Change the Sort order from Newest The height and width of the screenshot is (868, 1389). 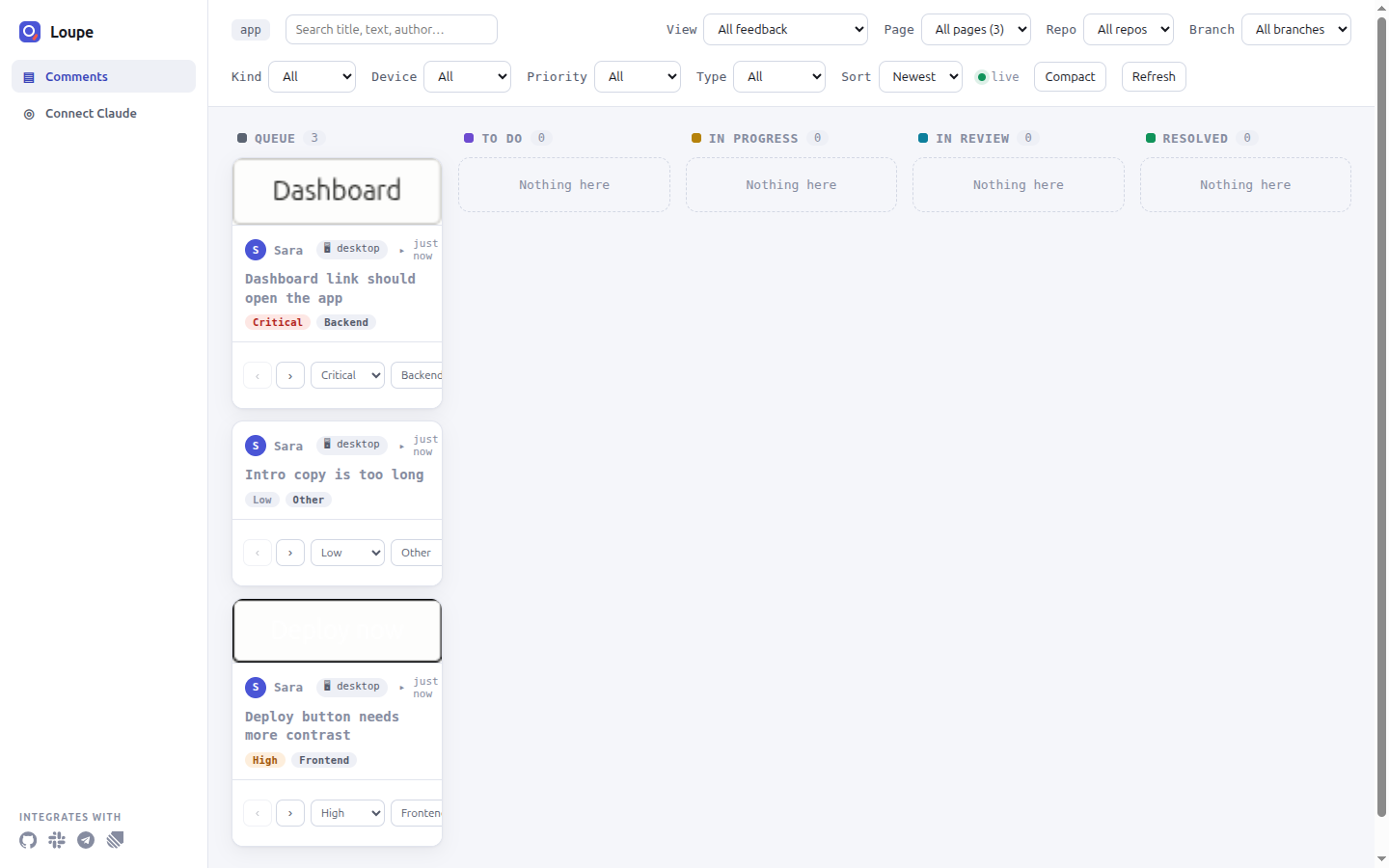click(x=920, y=76)
